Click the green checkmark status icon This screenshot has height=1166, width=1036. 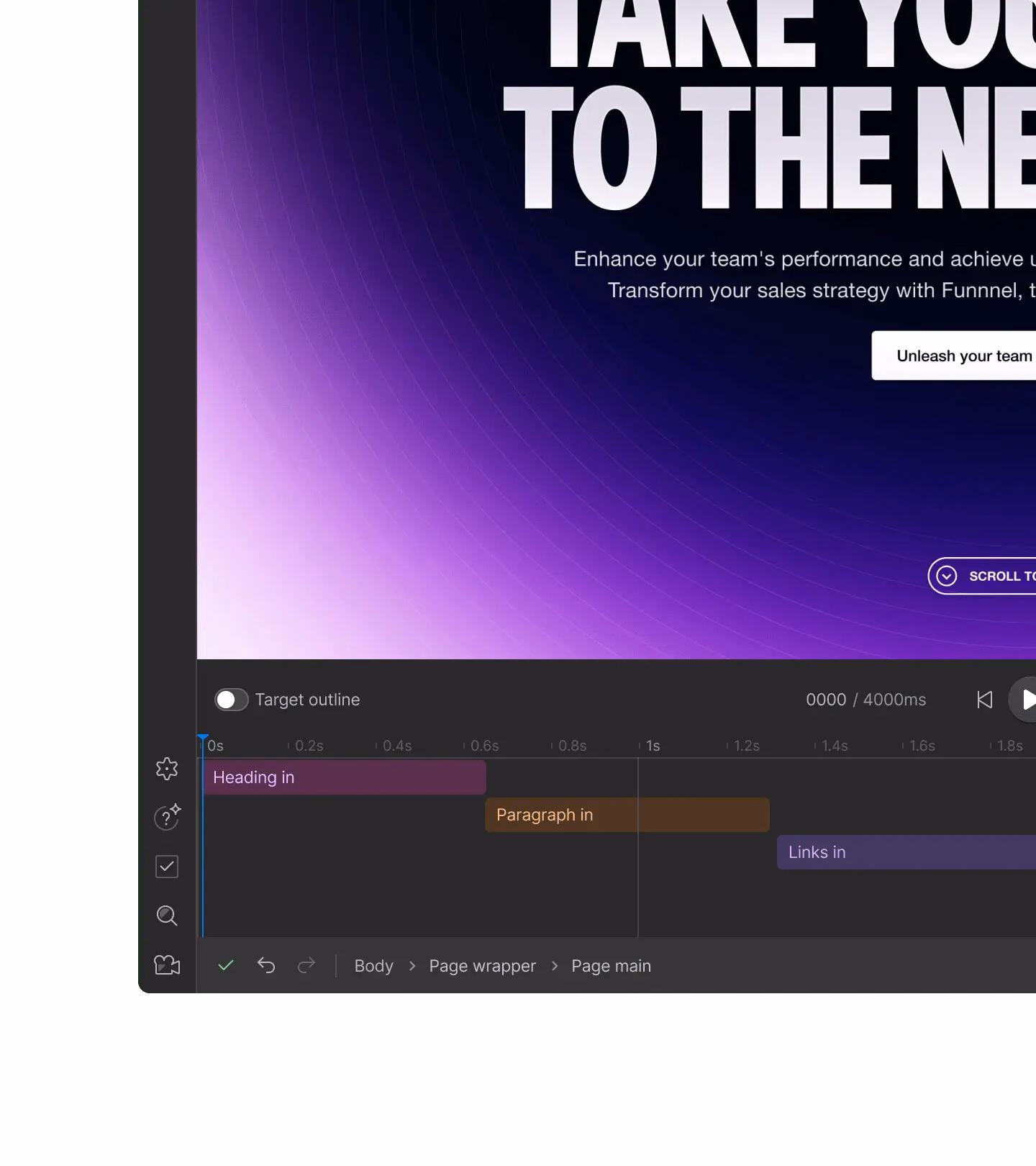point(226,965)
